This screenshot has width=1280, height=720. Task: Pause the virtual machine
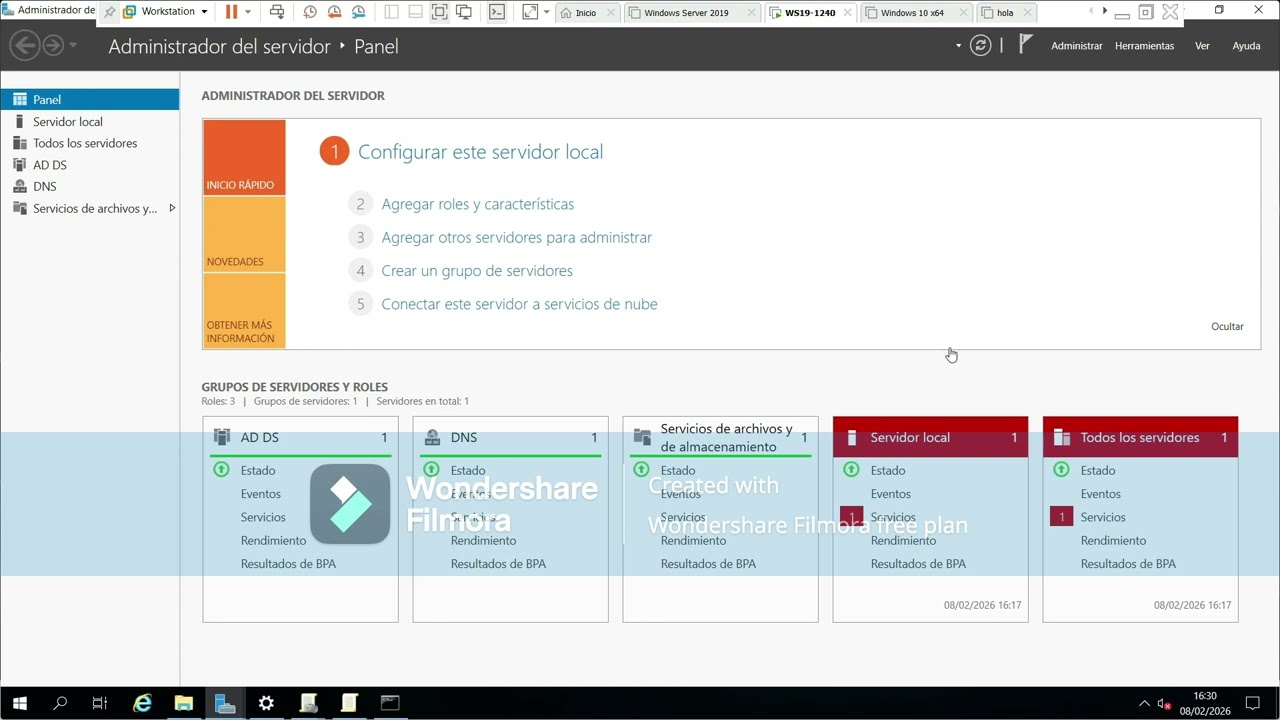(x=231, y=12)
